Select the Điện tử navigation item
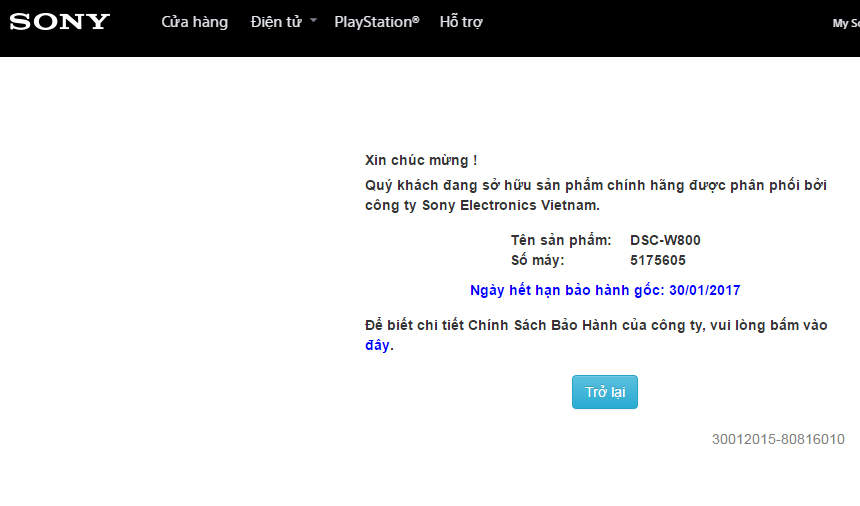Image resolution: width=860 pixels, height=506 pixels. click(275, 22)
